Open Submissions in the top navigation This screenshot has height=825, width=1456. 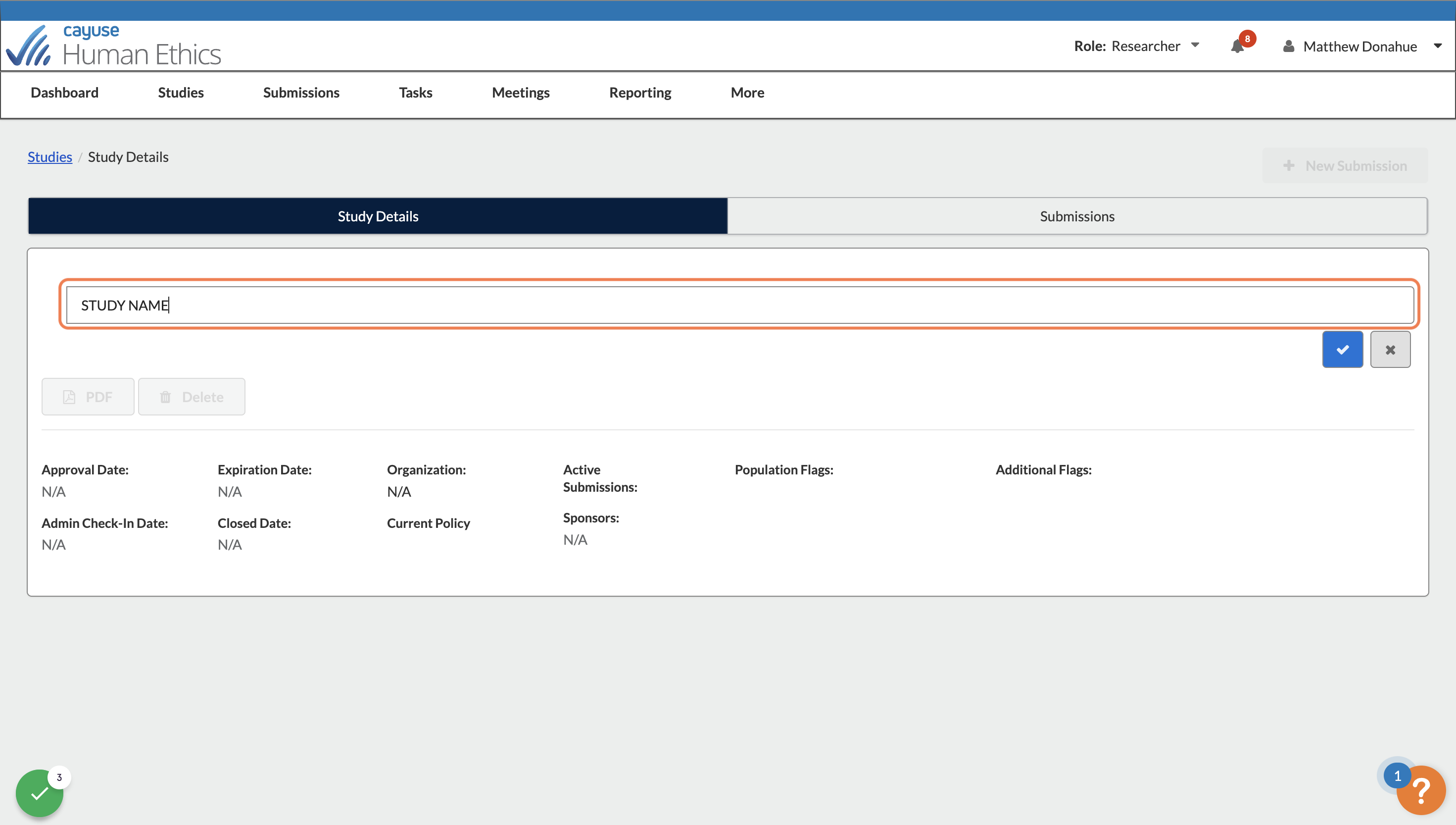[301, 93]
